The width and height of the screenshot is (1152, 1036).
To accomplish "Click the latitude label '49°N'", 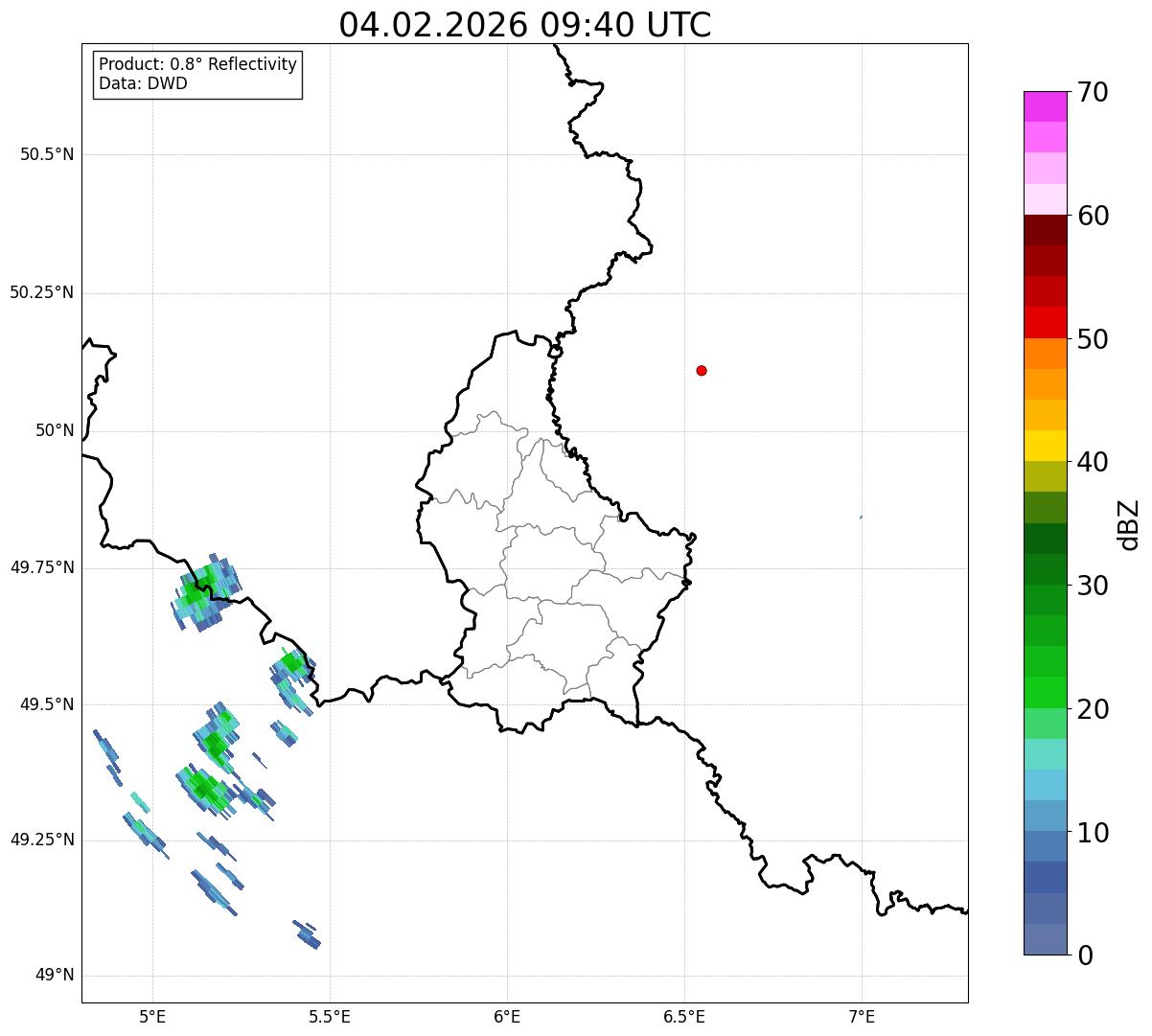I will pos(55,976).
